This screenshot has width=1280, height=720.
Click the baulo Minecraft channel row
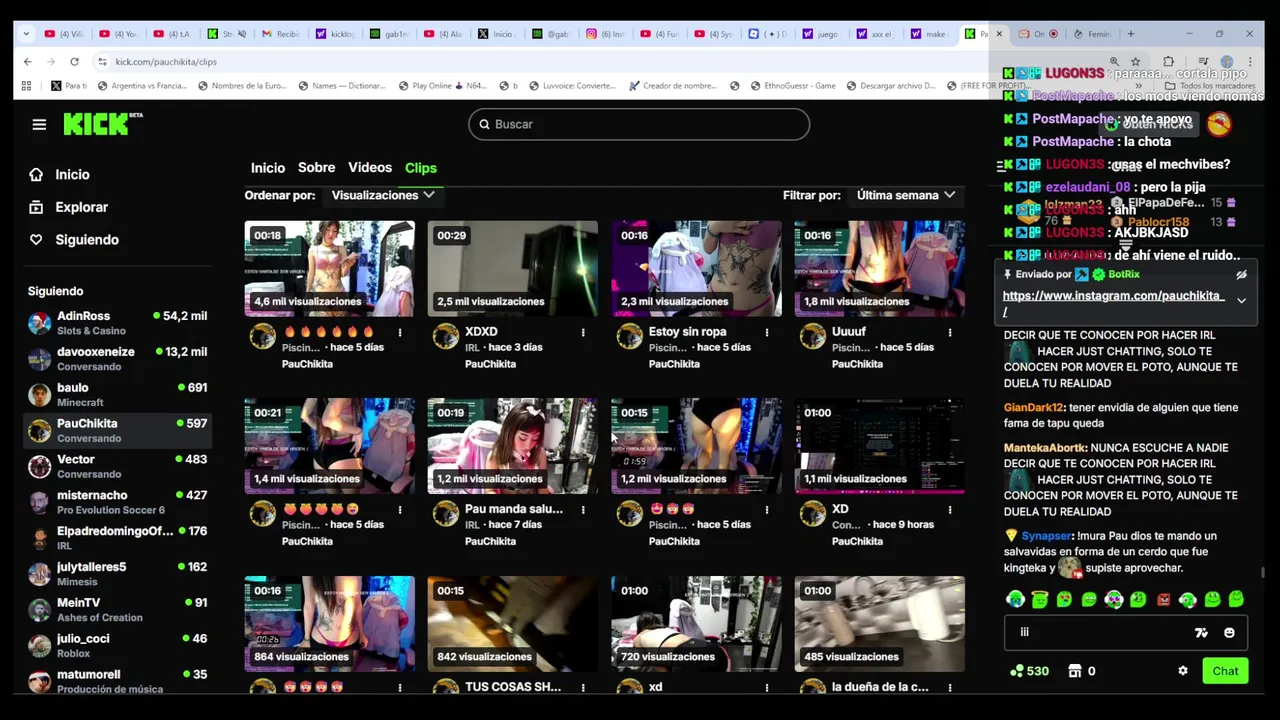tap(117, 394)
